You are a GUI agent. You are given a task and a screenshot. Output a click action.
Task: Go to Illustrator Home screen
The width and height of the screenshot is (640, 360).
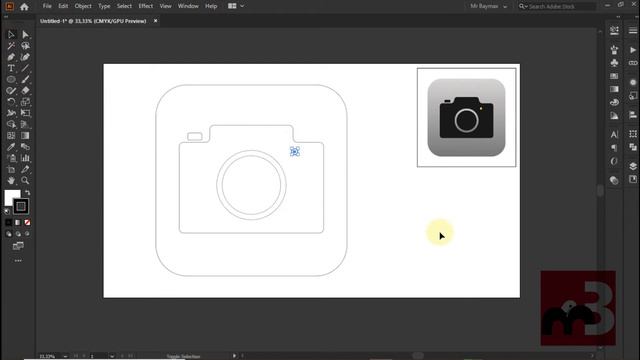coord(24,7)
